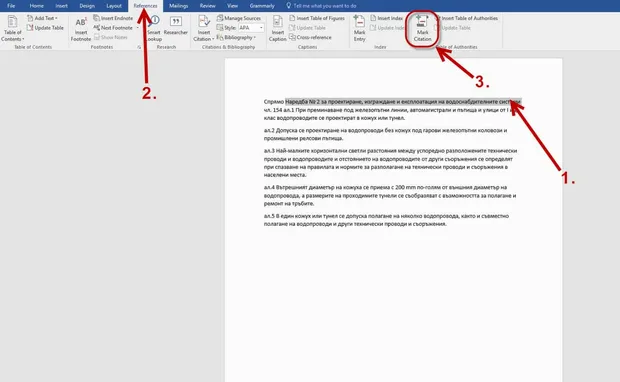Open the Table of Contents gallery
The image size is (620, 382).
click(x=13, y=28)
